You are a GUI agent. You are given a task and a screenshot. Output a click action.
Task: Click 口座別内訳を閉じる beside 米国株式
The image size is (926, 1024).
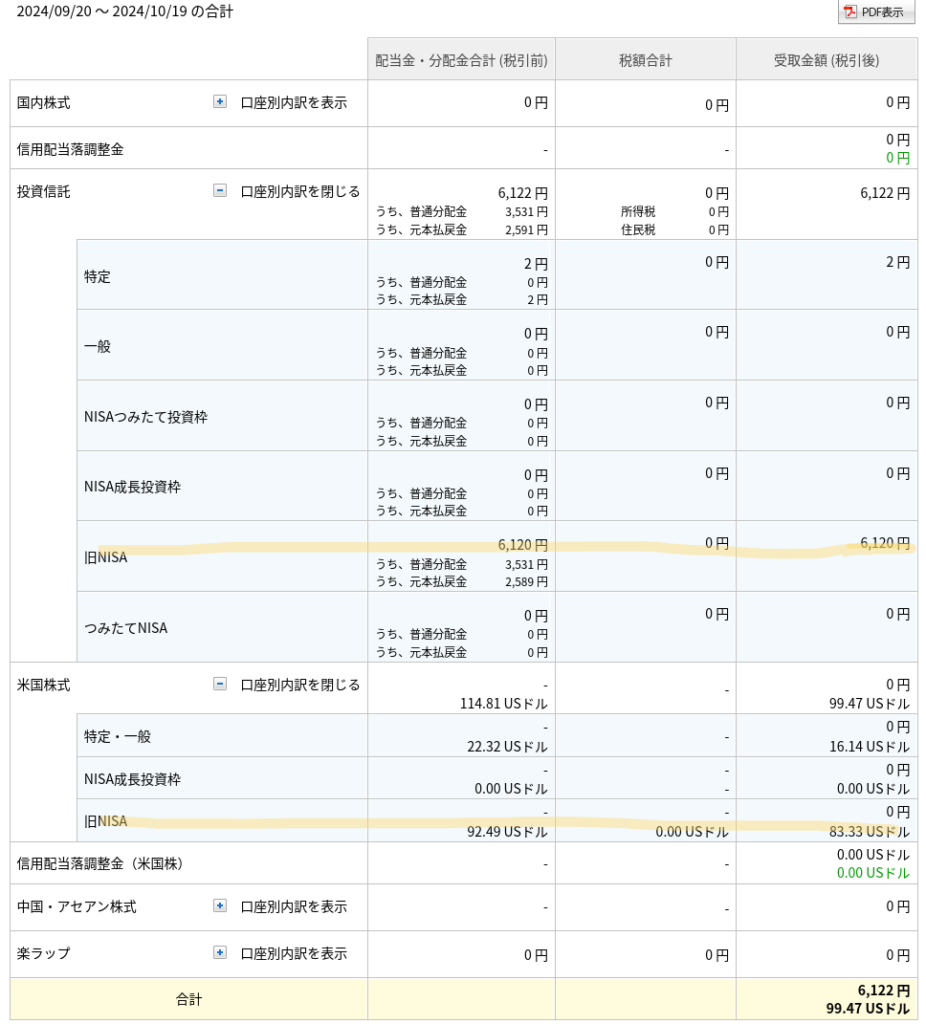coord(299,685)
